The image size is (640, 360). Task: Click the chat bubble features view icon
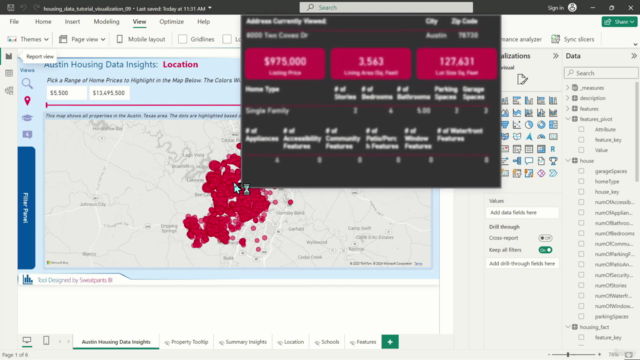pyautogui.click(x=27, y=135)
